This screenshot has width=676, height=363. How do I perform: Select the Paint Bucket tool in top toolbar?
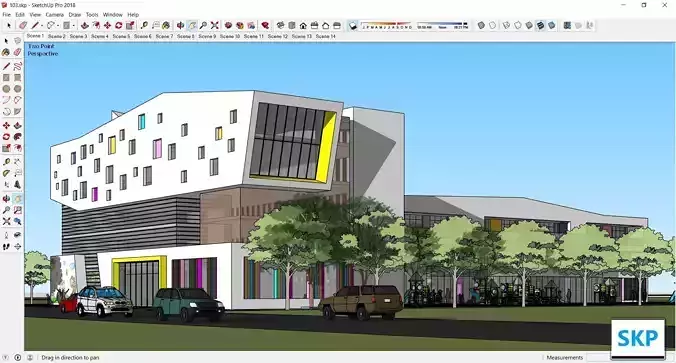click(166, 25)
